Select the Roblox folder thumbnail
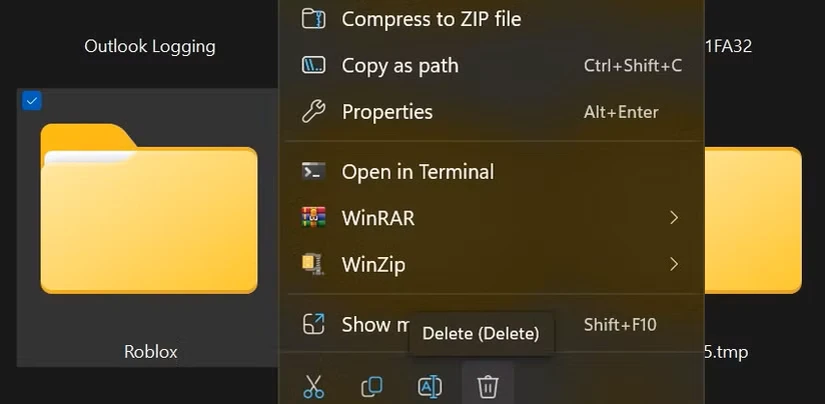This screenshot has height=404, width=825. (x=149, y=208)
